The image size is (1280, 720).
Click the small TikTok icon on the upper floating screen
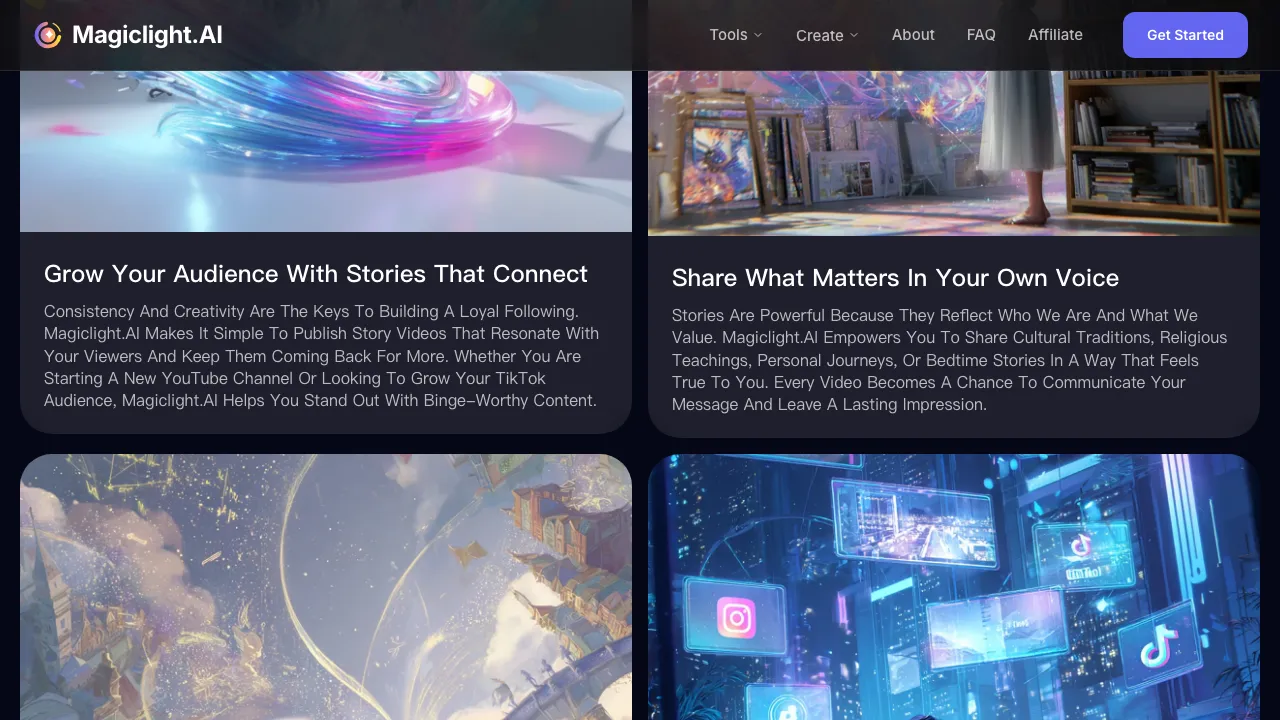coord(1079,546)
